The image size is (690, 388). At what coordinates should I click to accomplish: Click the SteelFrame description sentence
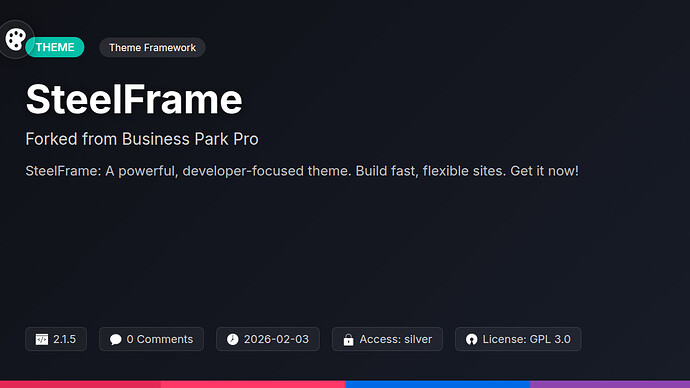click(302, 171)
